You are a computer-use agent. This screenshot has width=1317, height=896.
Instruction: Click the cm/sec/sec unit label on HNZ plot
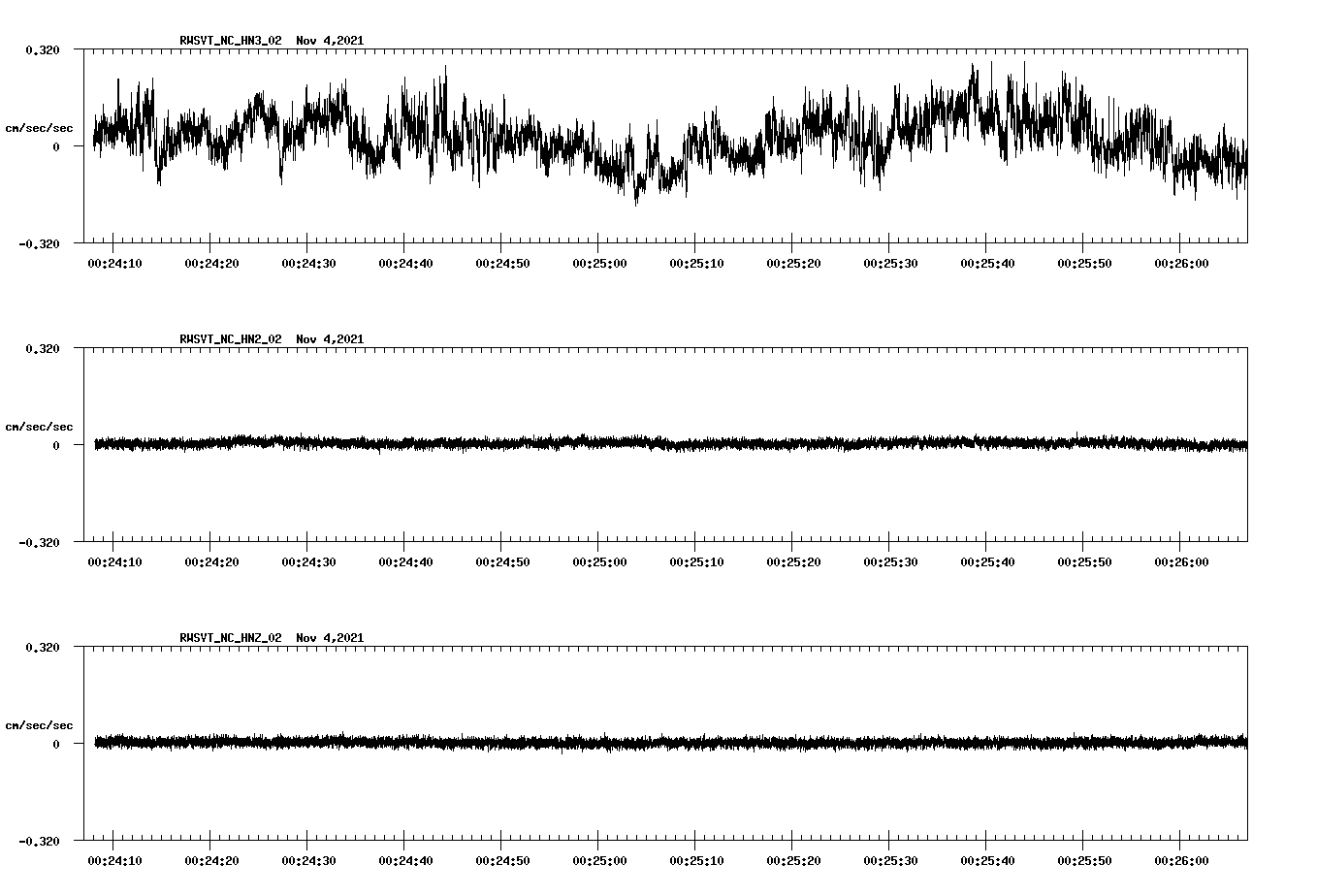click(40, 725)
